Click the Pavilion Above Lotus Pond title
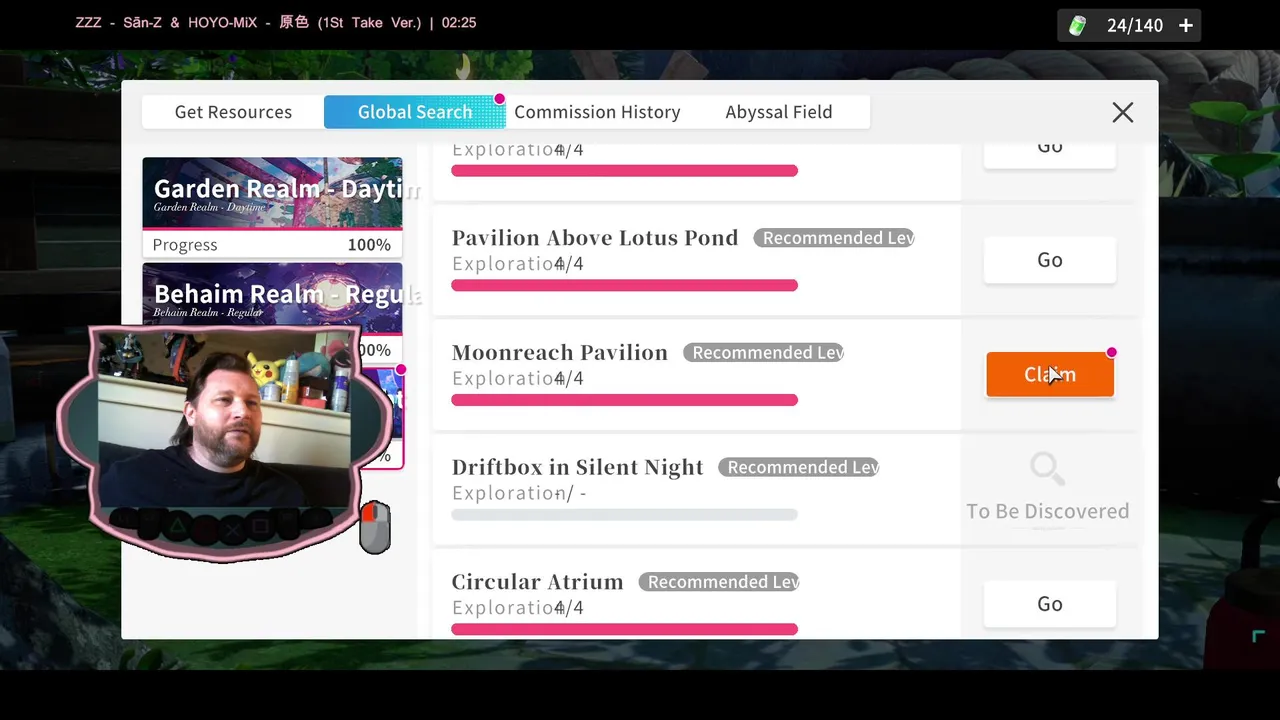Image resolution: width=1280 pixels, height=720 pixels. (x=595, y=238)
